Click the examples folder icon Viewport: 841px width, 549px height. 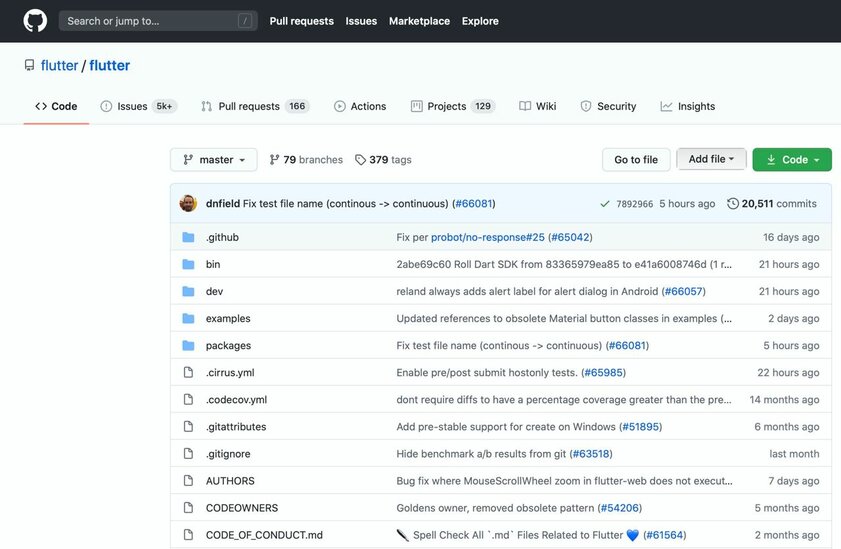188,318
